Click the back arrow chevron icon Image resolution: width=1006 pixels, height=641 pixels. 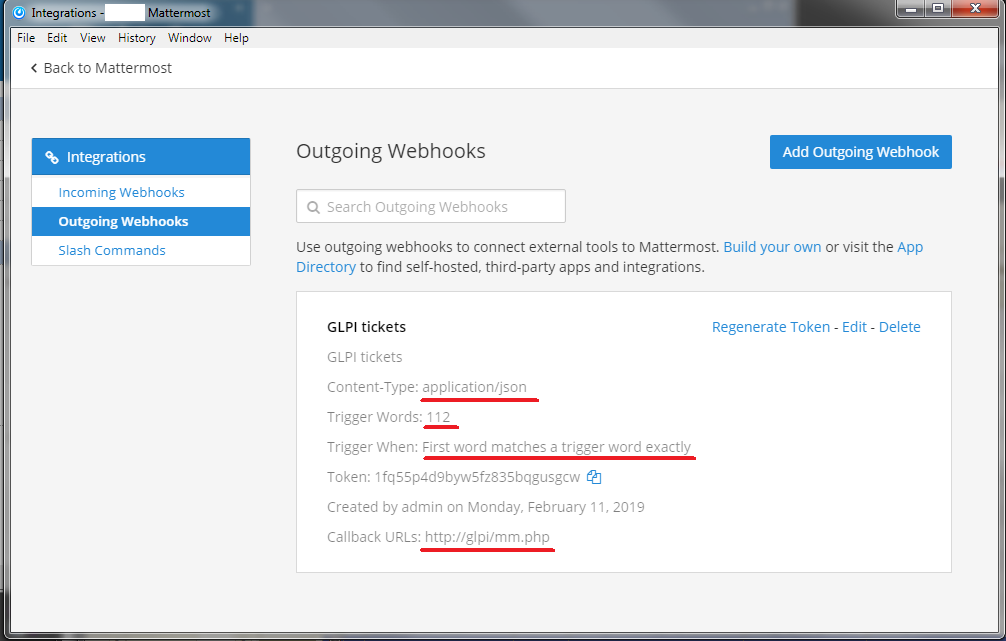(34, 68)
